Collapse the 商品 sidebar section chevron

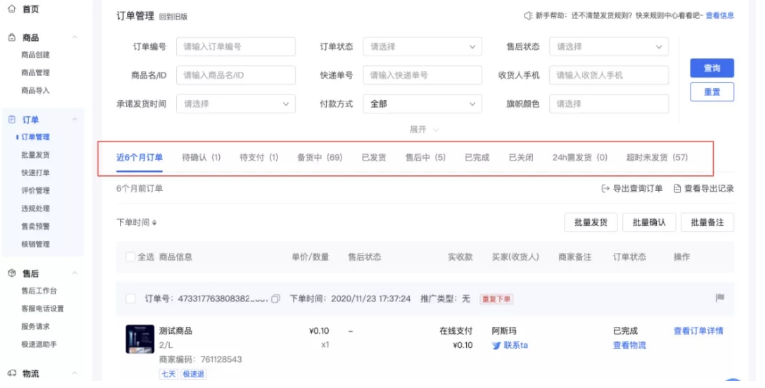pos(75,38)
